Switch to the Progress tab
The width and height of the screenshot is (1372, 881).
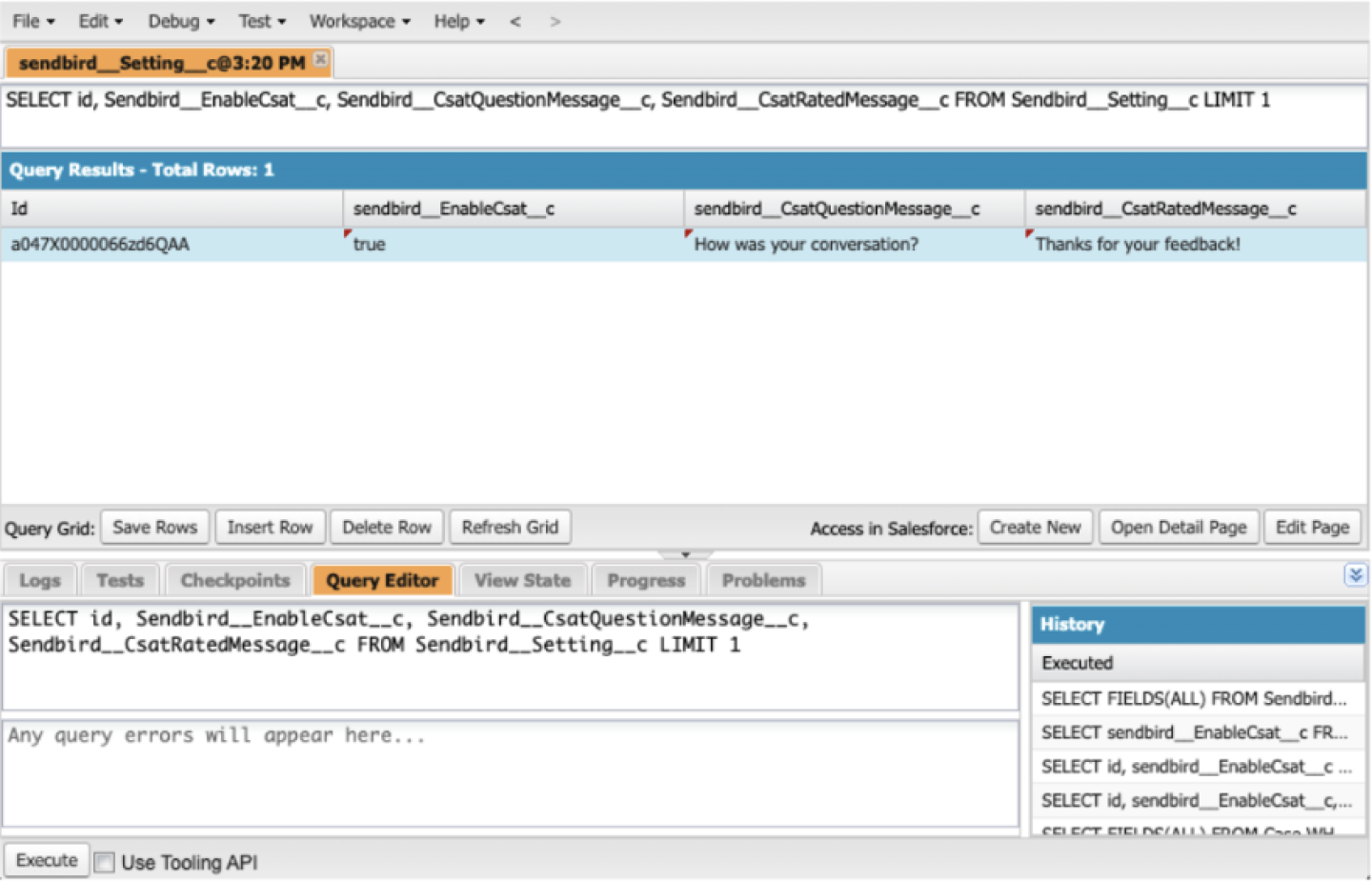tap(646, 580)
